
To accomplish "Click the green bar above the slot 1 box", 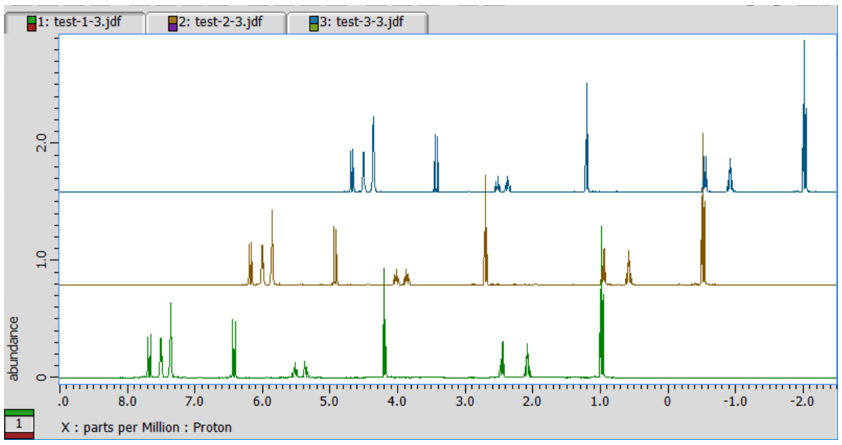I will coord(20,412).
